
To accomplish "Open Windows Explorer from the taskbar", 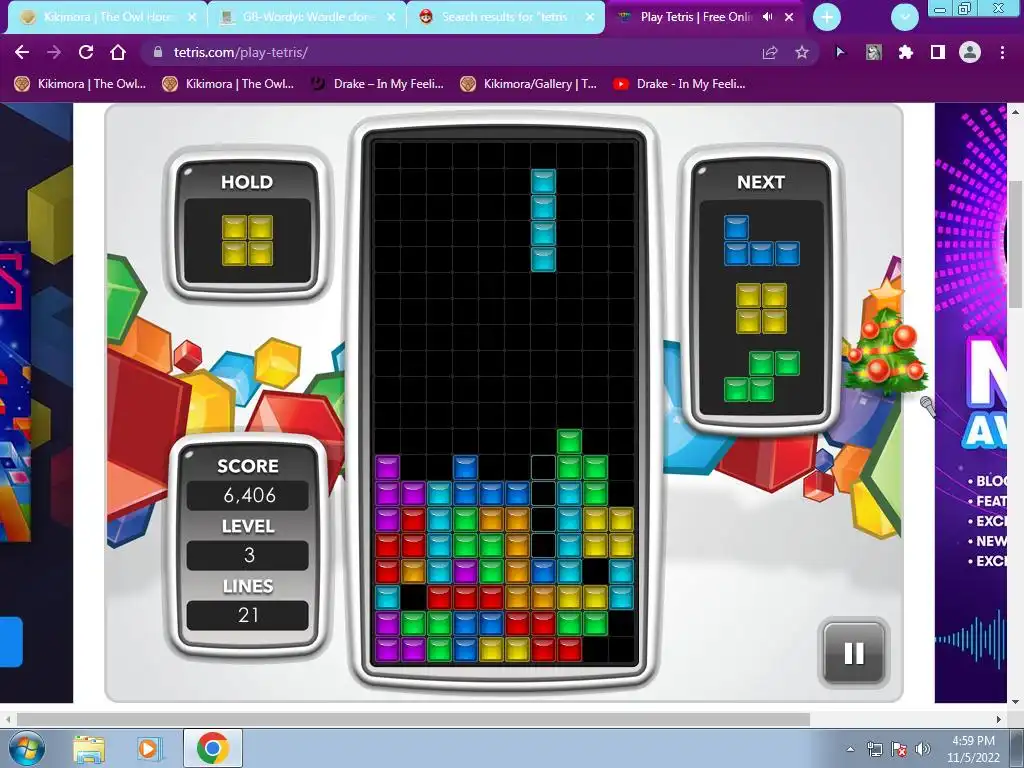I will click(x=89, y=748).
